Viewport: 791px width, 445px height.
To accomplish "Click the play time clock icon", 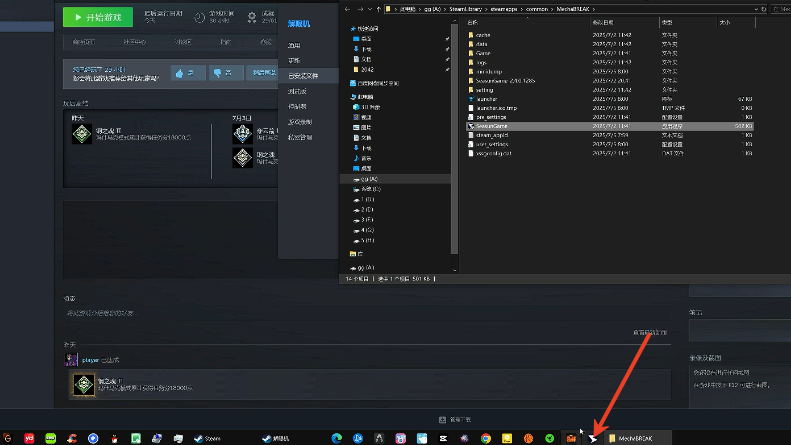I will [199, 17].
